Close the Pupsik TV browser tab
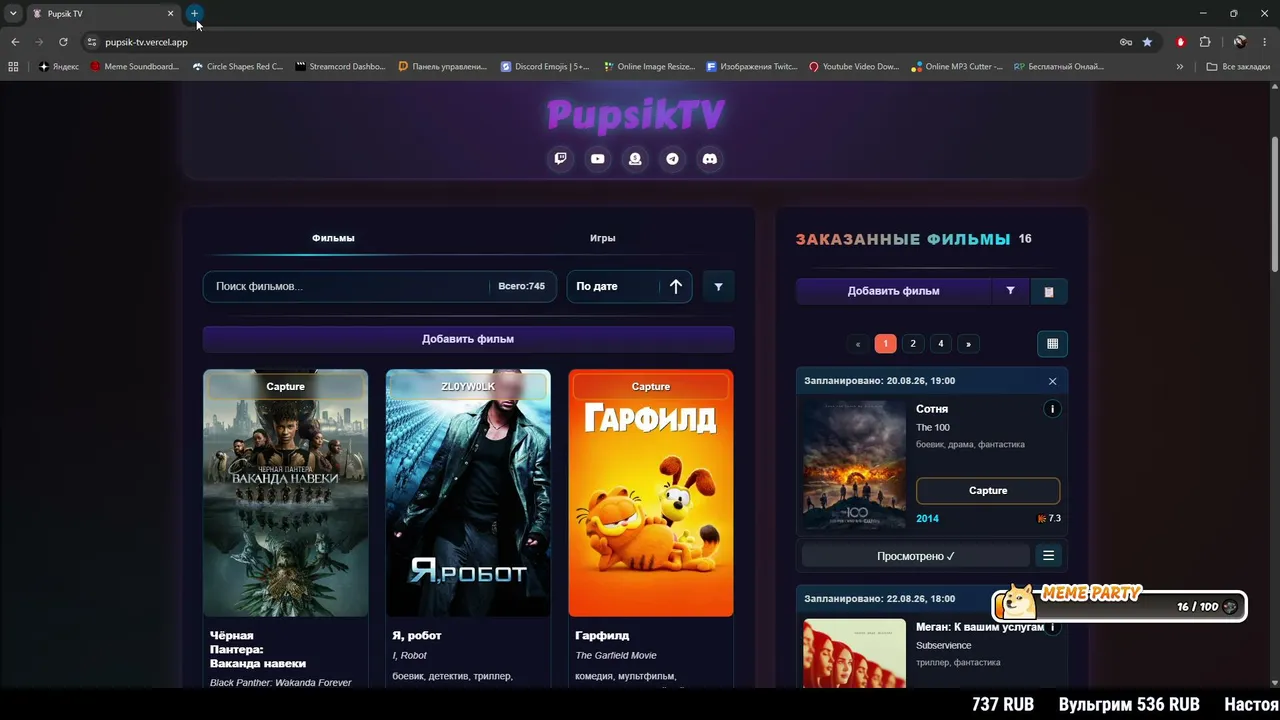This screenshot has width=1280, height=720. click(170, 14)
